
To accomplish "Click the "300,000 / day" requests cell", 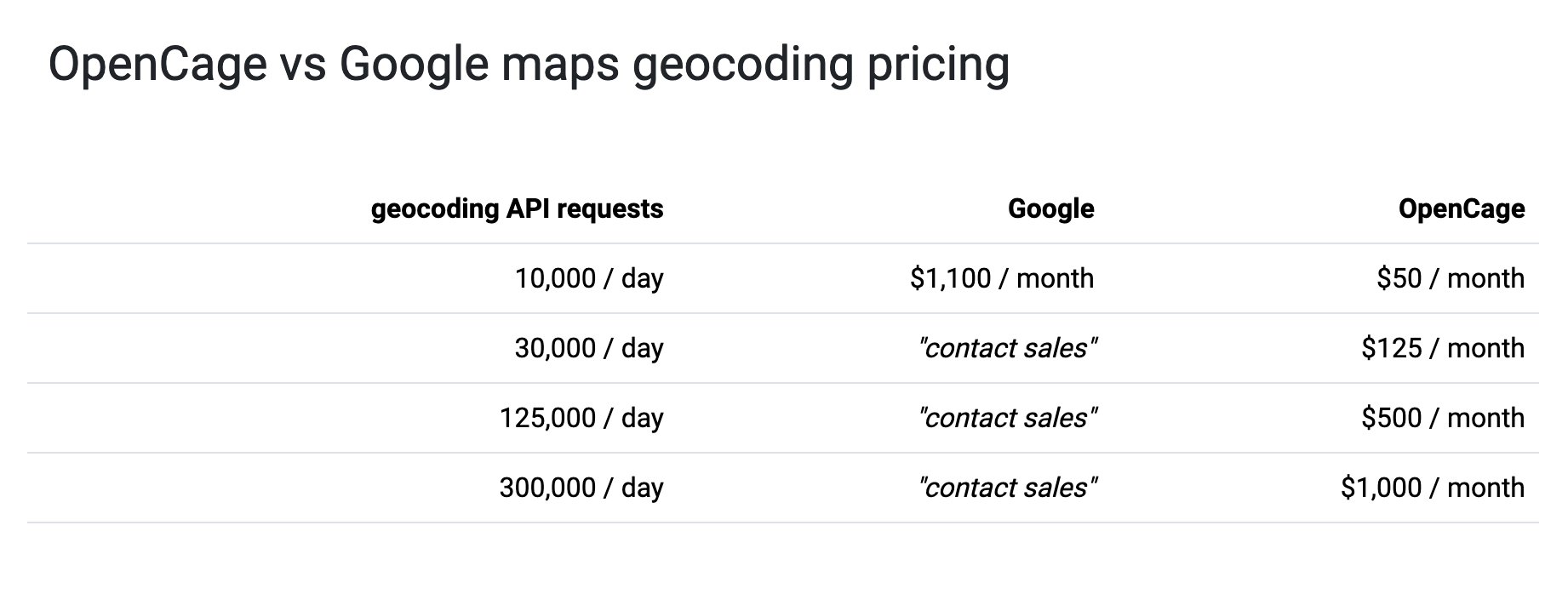I will 581,488.
